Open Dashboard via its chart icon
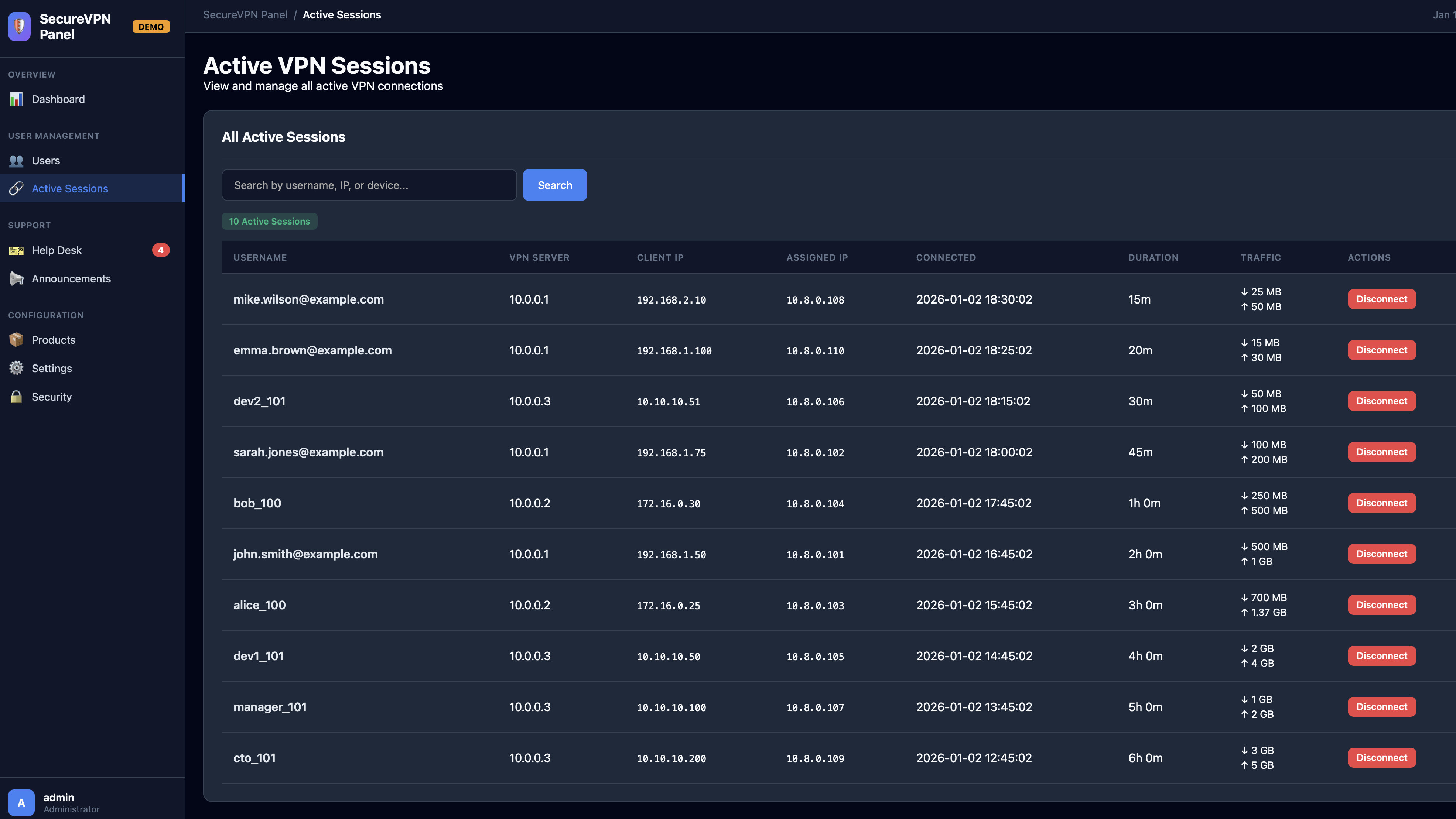Viewport: 1456px width, 819px height. click(x=16, y=99)
